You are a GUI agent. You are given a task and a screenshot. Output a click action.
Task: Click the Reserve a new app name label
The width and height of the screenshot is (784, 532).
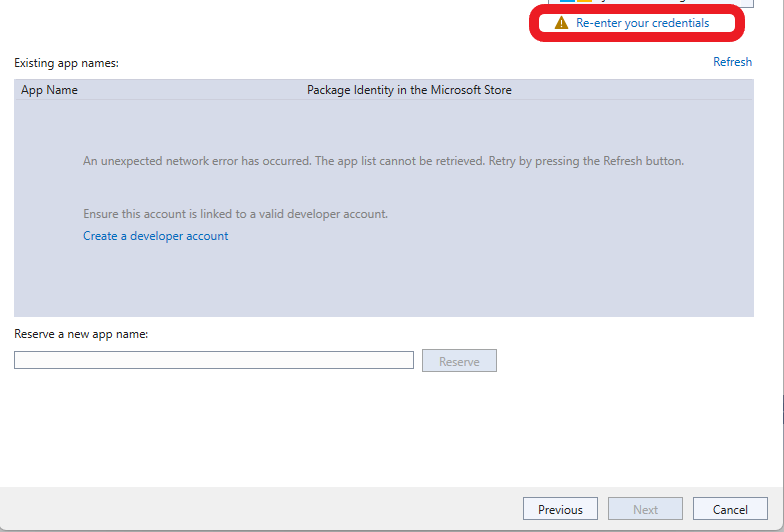[81, 334]
